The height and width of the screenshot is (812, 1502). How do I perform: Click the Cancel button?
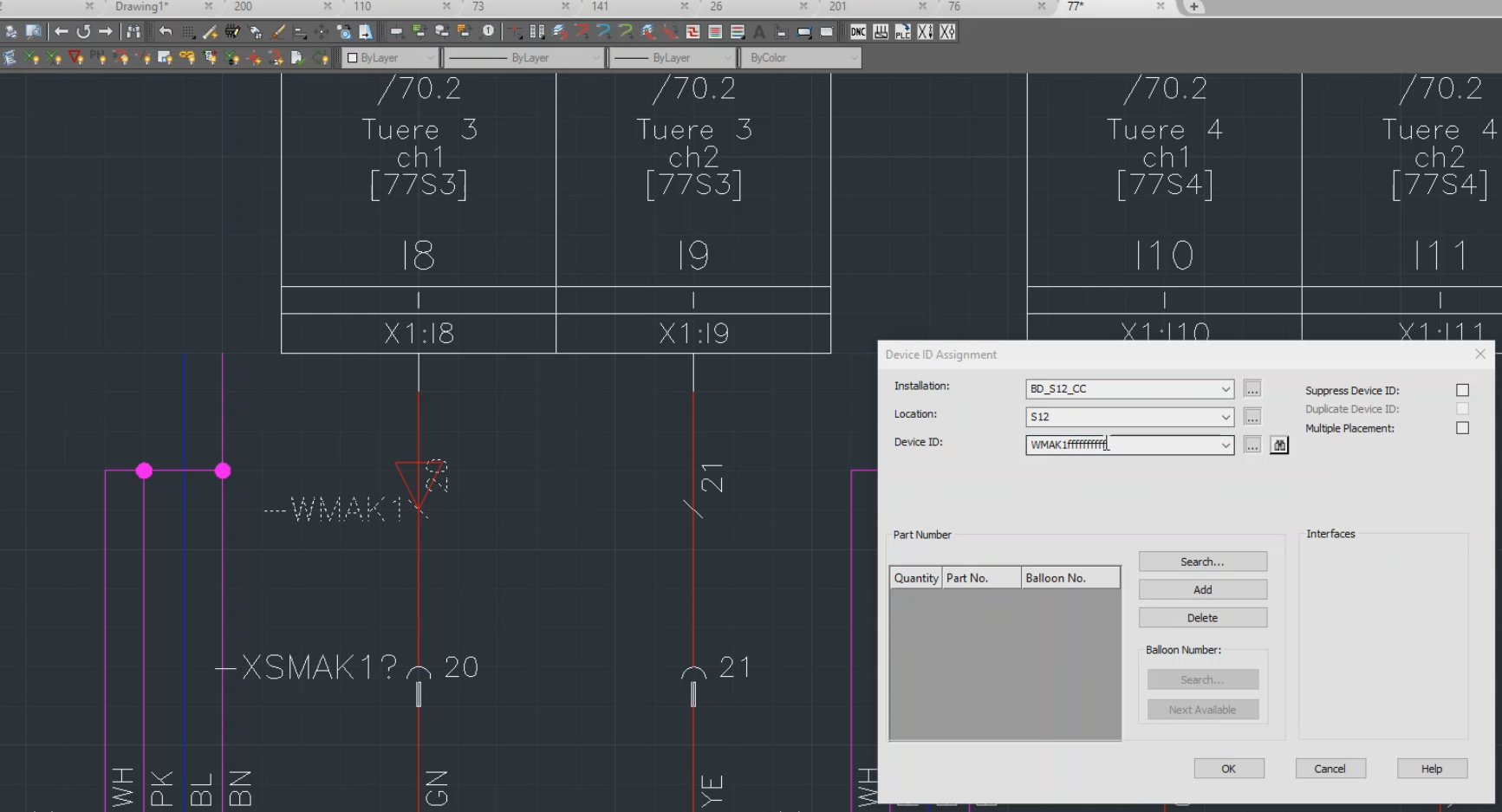(1330, 769)
